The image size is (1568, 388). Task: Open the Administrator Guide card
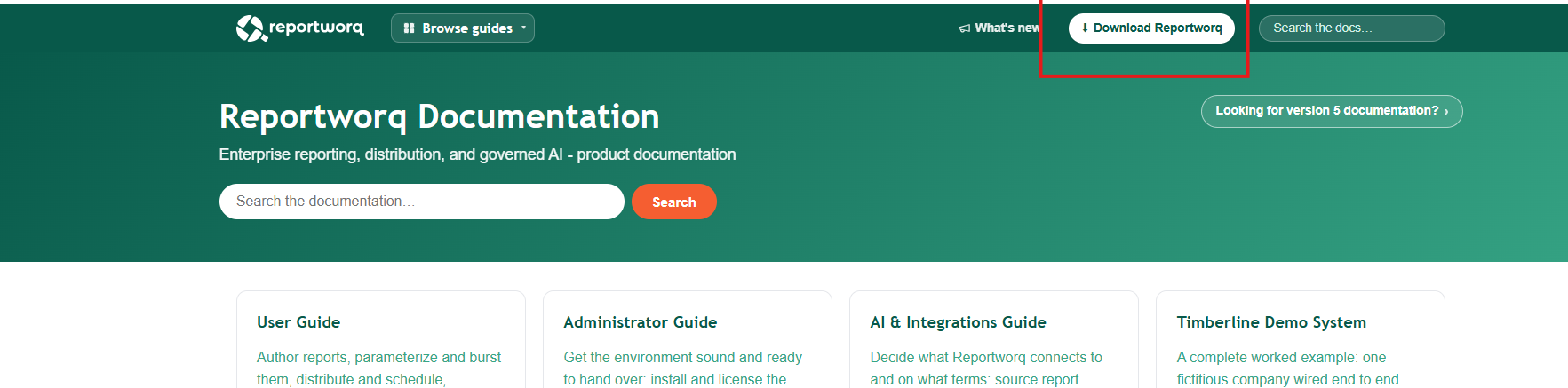688,340
